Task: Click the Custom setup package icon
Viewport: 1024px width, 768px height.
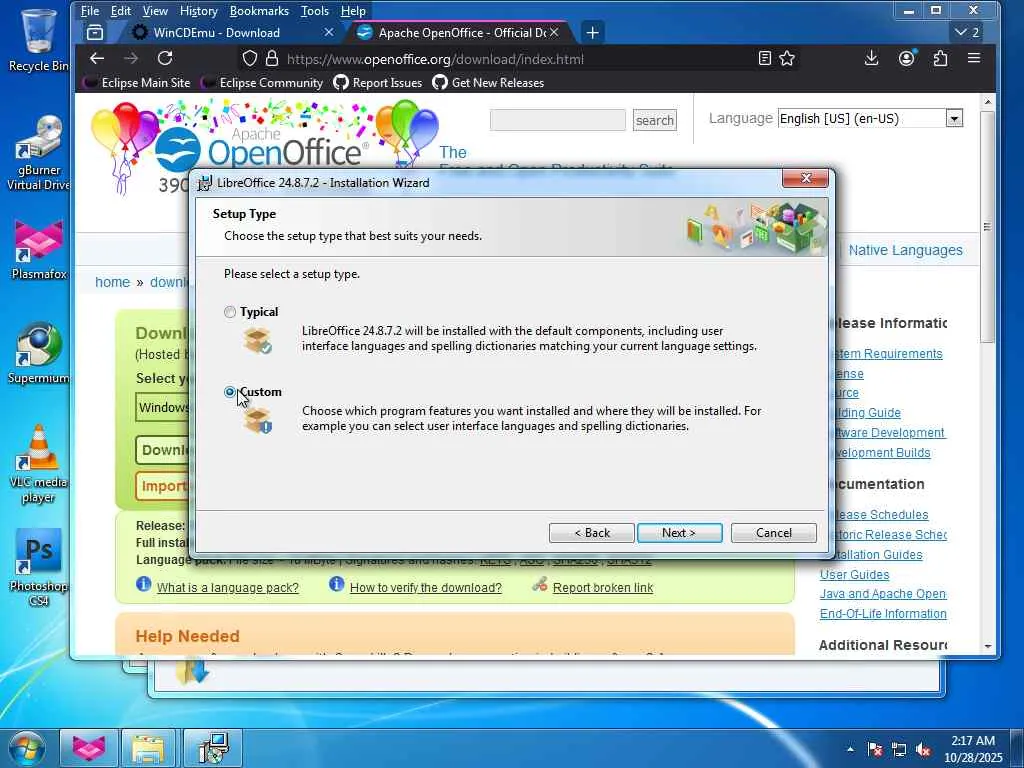Action: coord(257,420)
